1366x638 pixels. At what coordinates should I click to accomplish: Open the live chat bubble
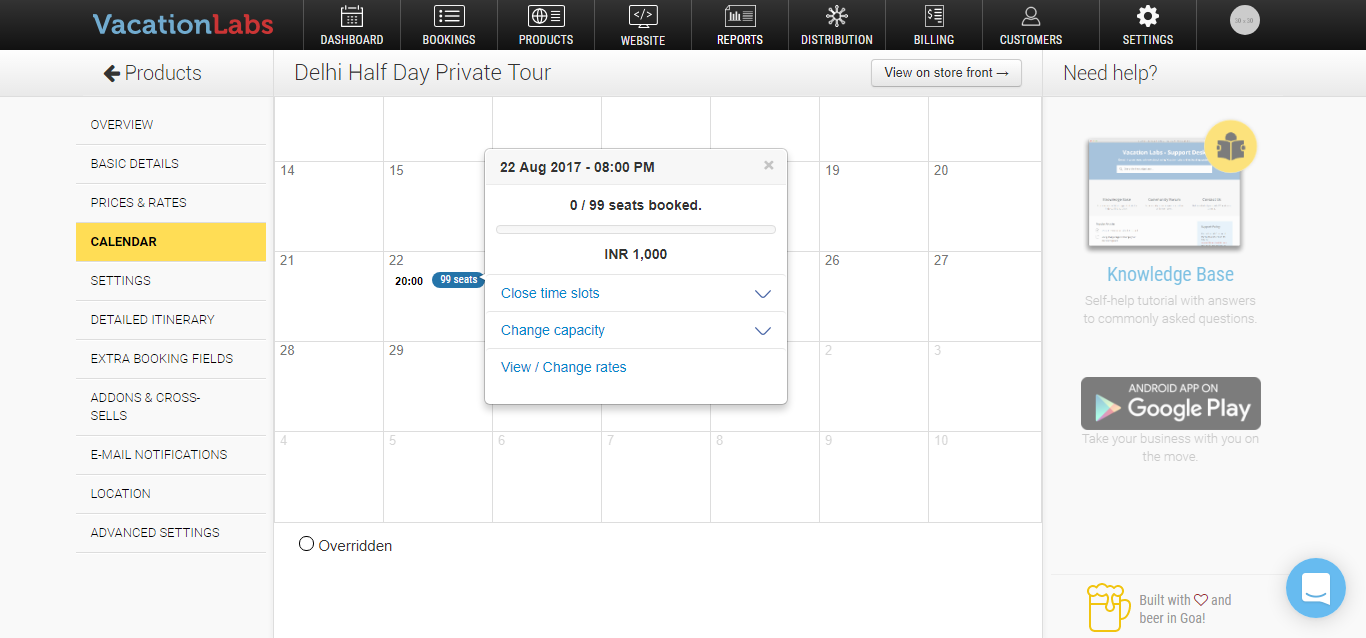1316,588
